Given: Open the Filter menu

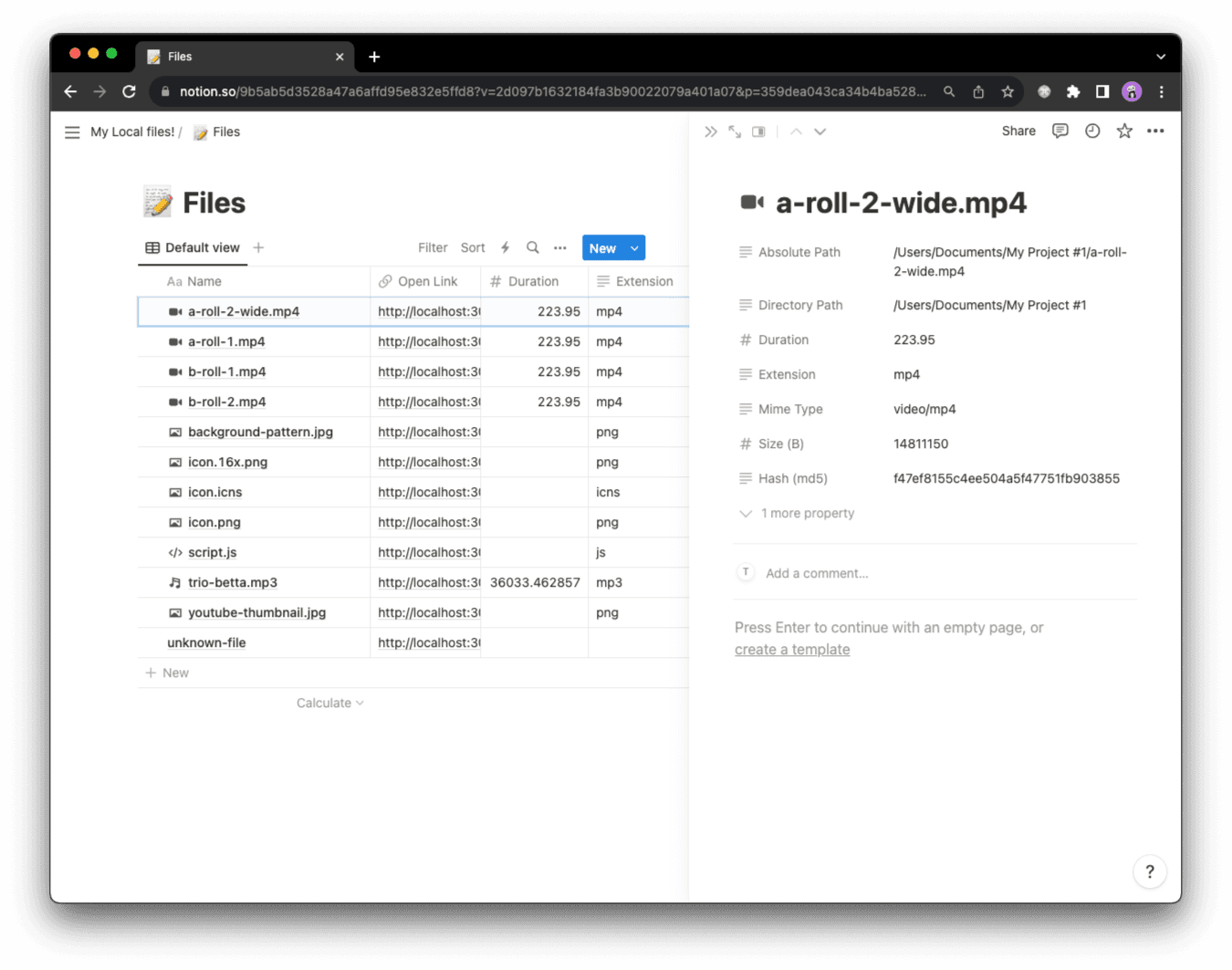Looking at the screenshot, I should (433, 248).
